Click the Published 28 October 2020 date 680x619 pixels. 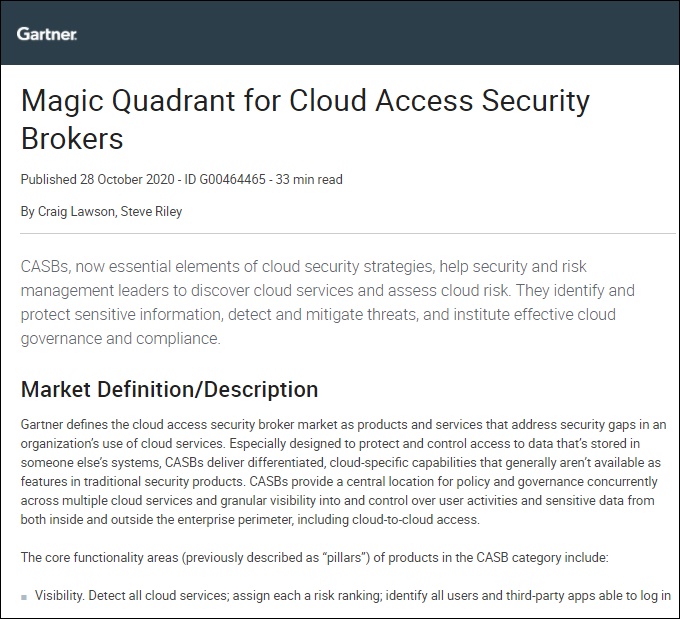pos(98,179)
